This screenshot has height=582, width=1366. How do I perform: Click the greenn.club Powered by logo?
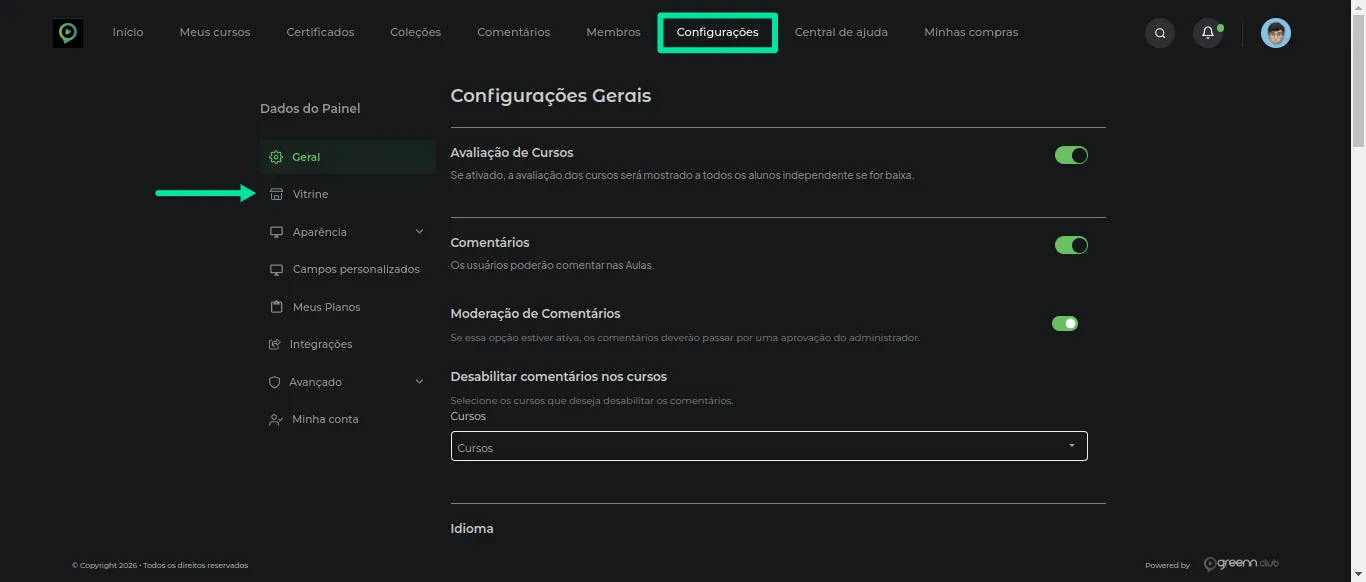(1241, 564)
